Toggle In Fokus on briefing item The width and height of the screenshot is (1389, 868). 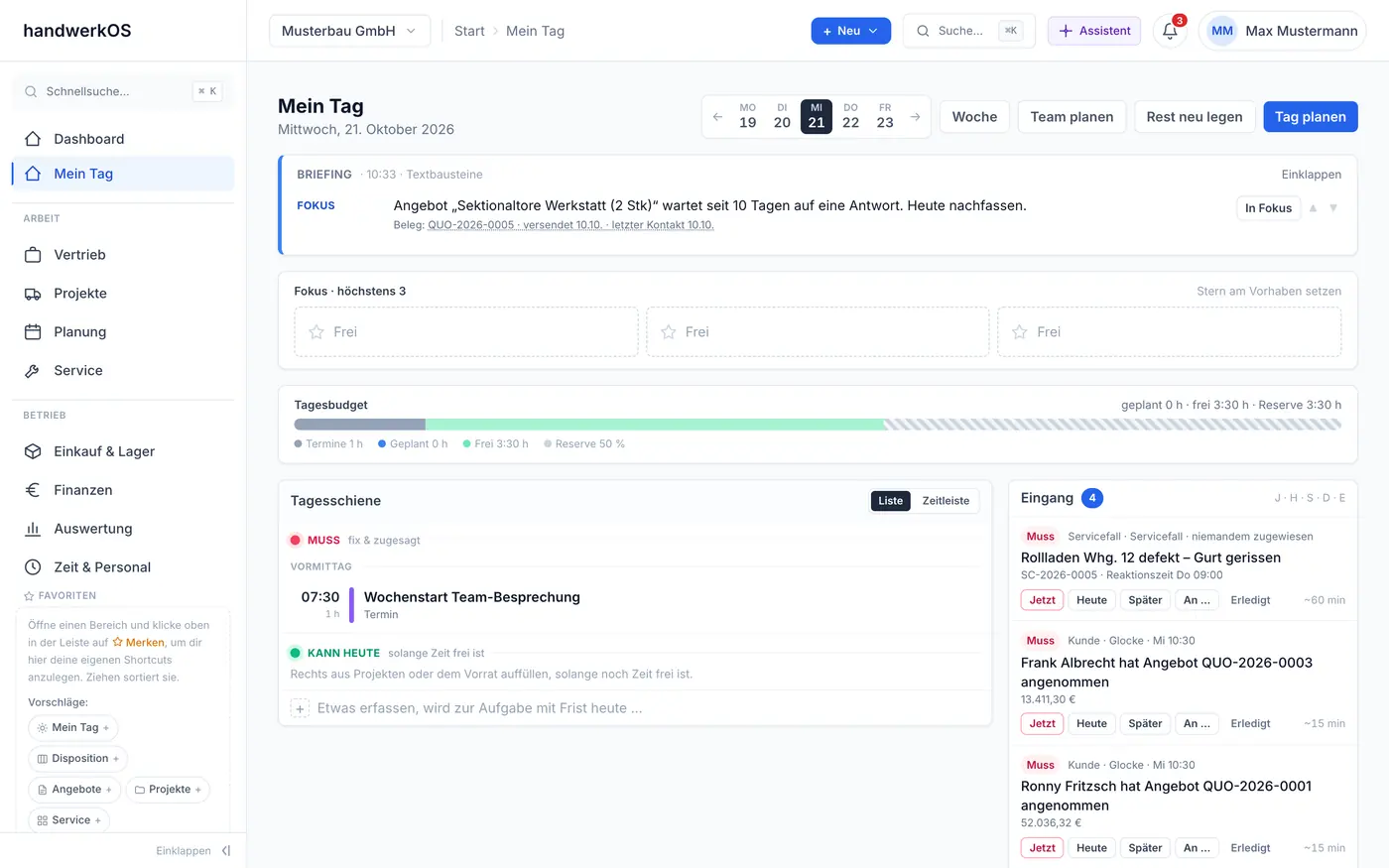click(1268, 208)
